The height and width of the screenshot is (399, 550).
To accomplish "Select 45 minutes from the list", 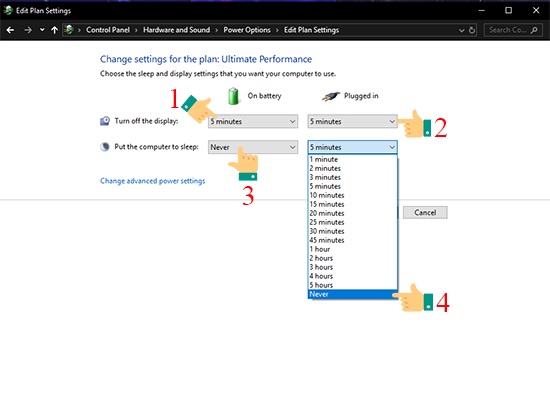I will (x=353, y=240).
